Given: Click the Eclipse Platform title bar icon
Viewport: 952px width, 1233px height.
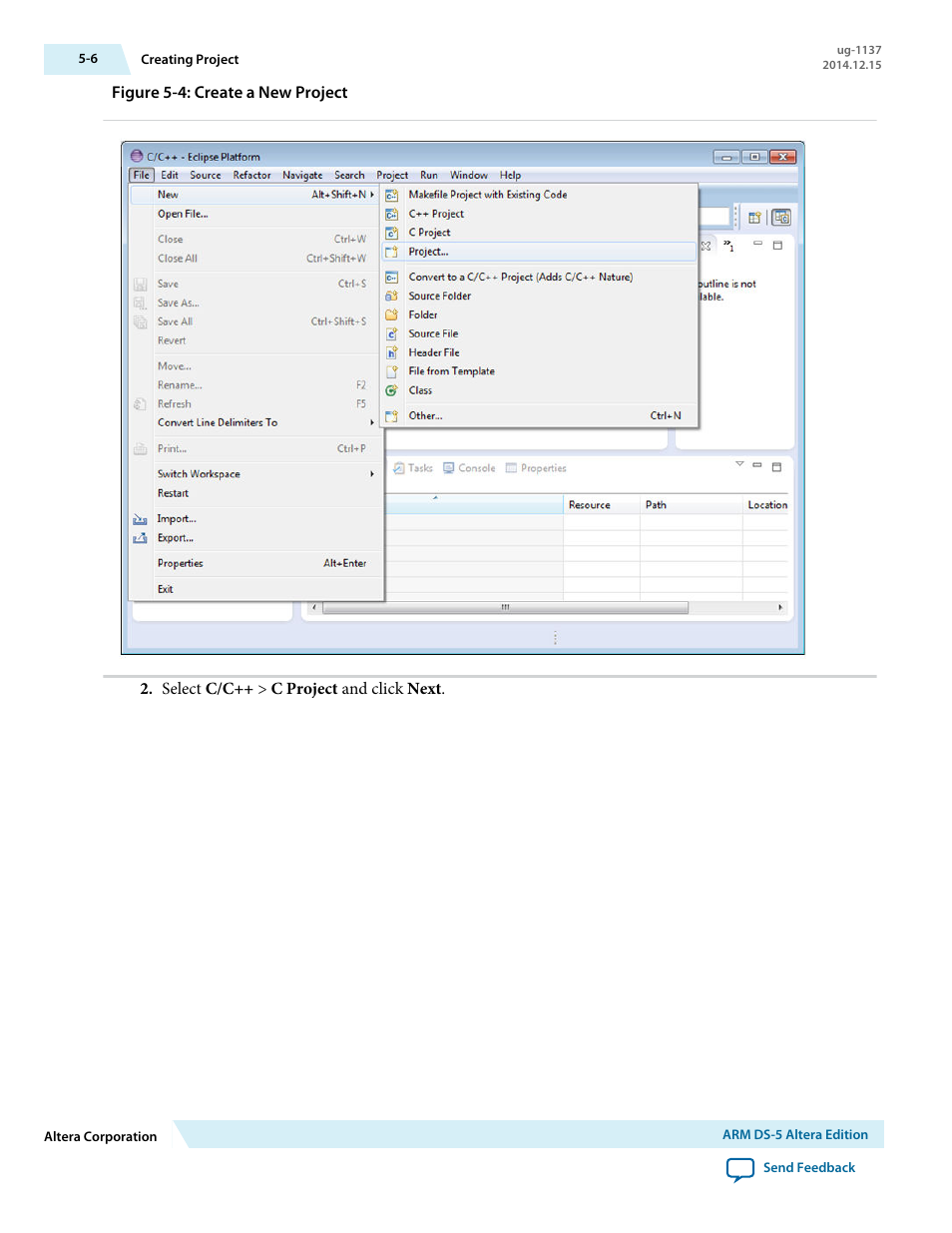Looking at the screenshot, I should point(137,156).
